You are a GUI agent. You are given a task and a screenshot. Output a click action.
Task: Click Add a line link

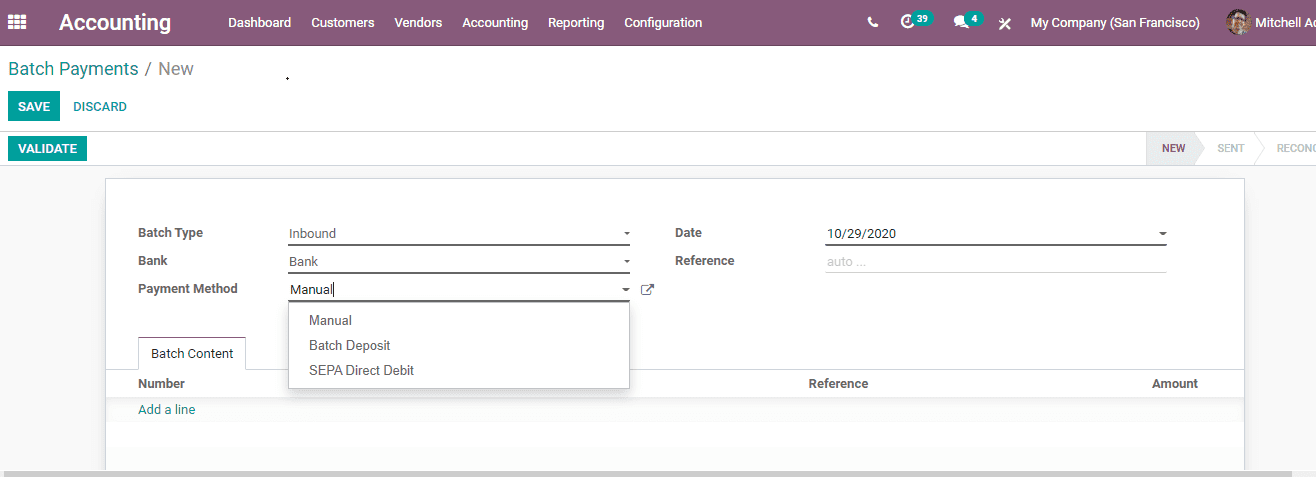[167, 409]
